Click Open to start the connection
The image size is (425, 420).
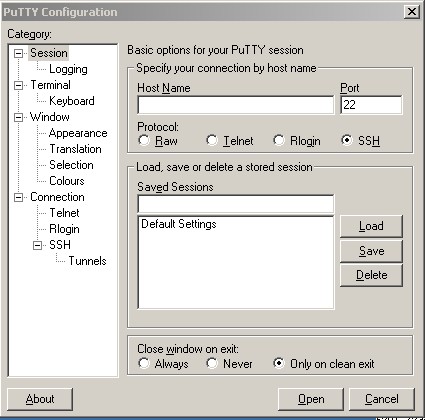(311, 399)
